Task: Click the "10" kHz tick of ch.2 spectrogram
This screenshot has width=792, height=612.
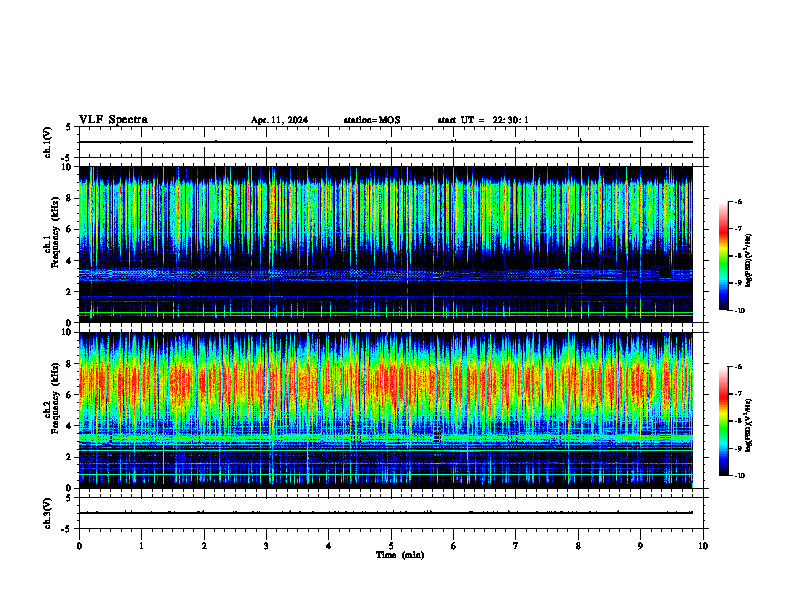Action: click(68, 333)
